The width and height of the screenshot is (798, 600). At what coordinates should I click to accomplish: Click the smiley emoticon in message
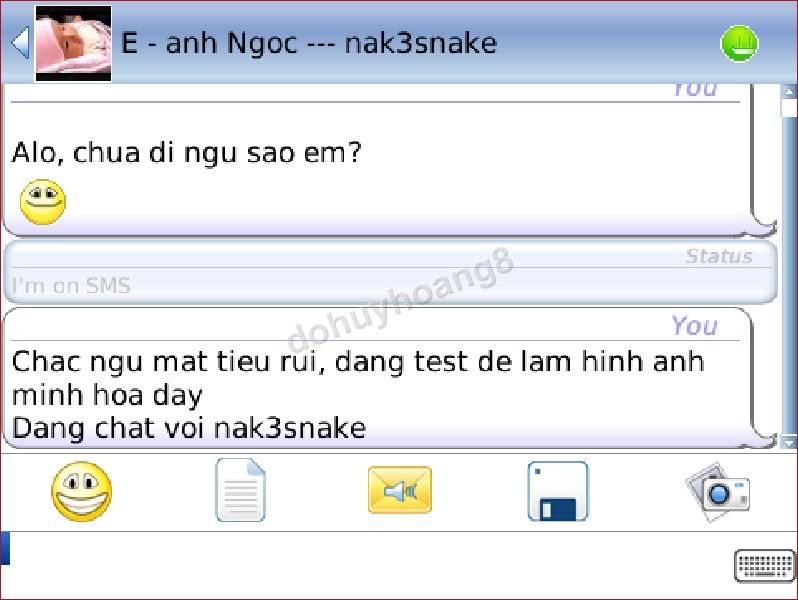[x=43, y=202]
